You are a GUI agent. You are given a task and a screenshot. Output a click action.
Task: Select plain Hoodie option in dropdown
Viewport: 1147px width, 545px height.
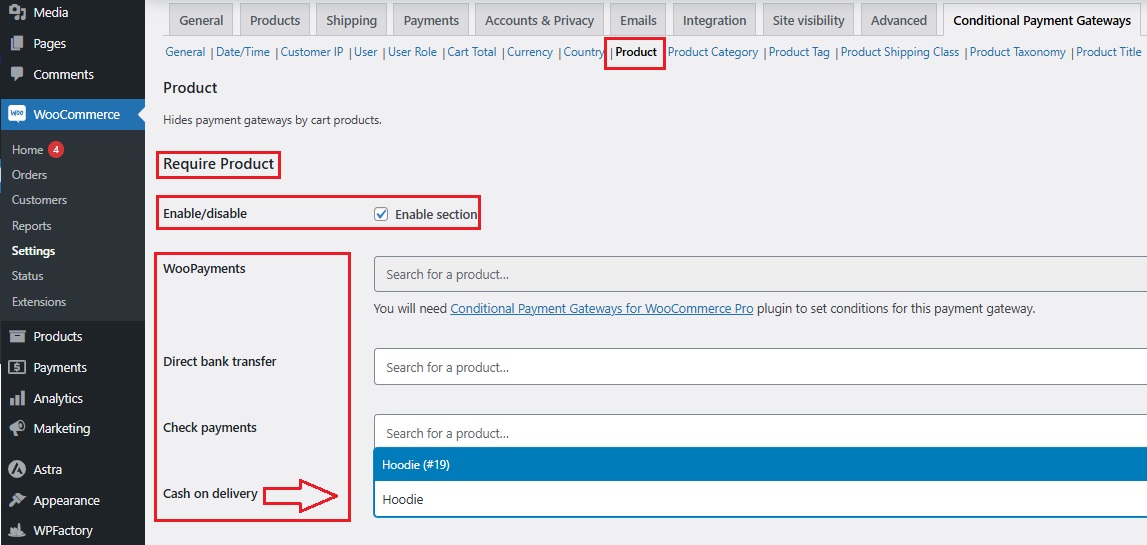pos(760,500)
